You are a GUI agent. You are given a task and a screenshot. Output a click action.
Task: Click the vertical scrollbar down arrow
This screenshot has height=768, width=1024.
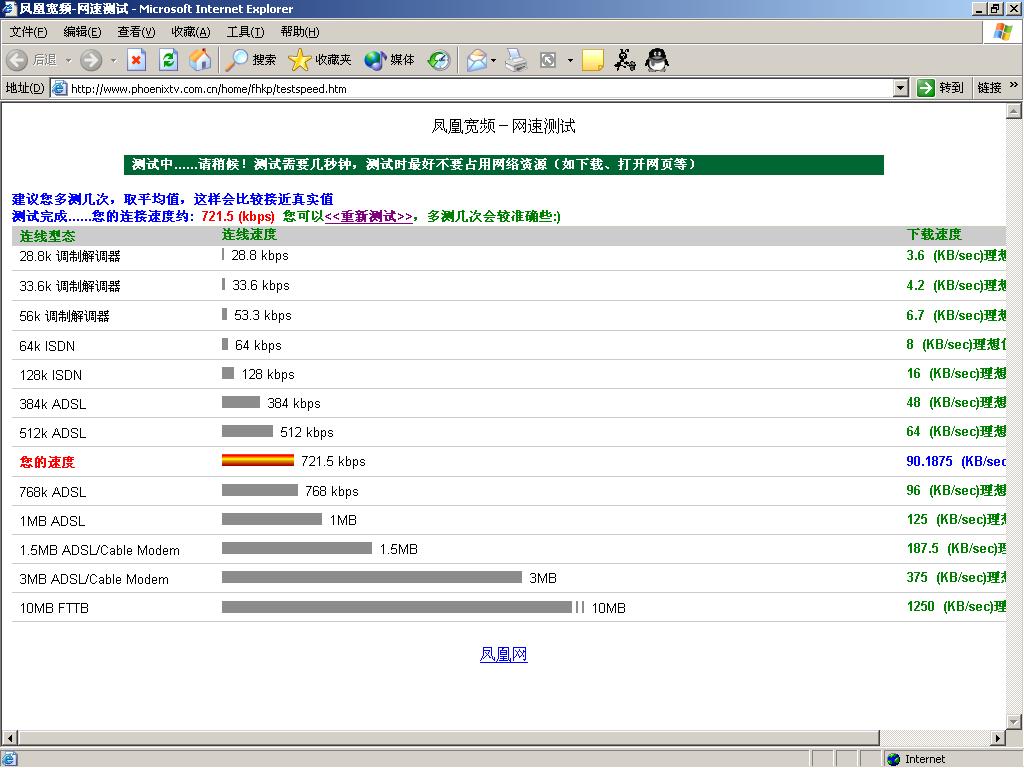click(1014, 722)
